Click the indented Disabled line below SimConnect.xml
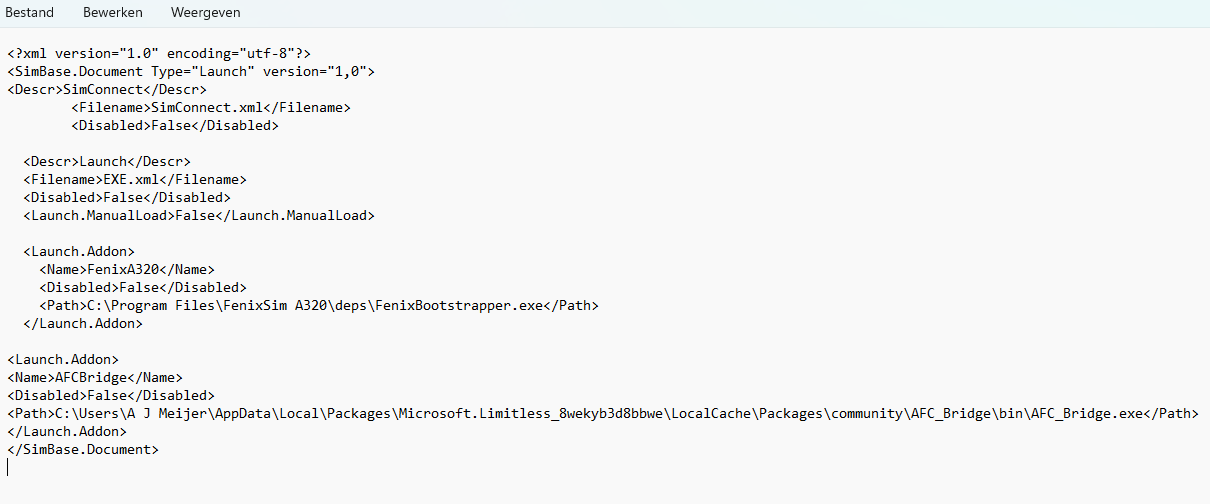 tap(175, 125)
